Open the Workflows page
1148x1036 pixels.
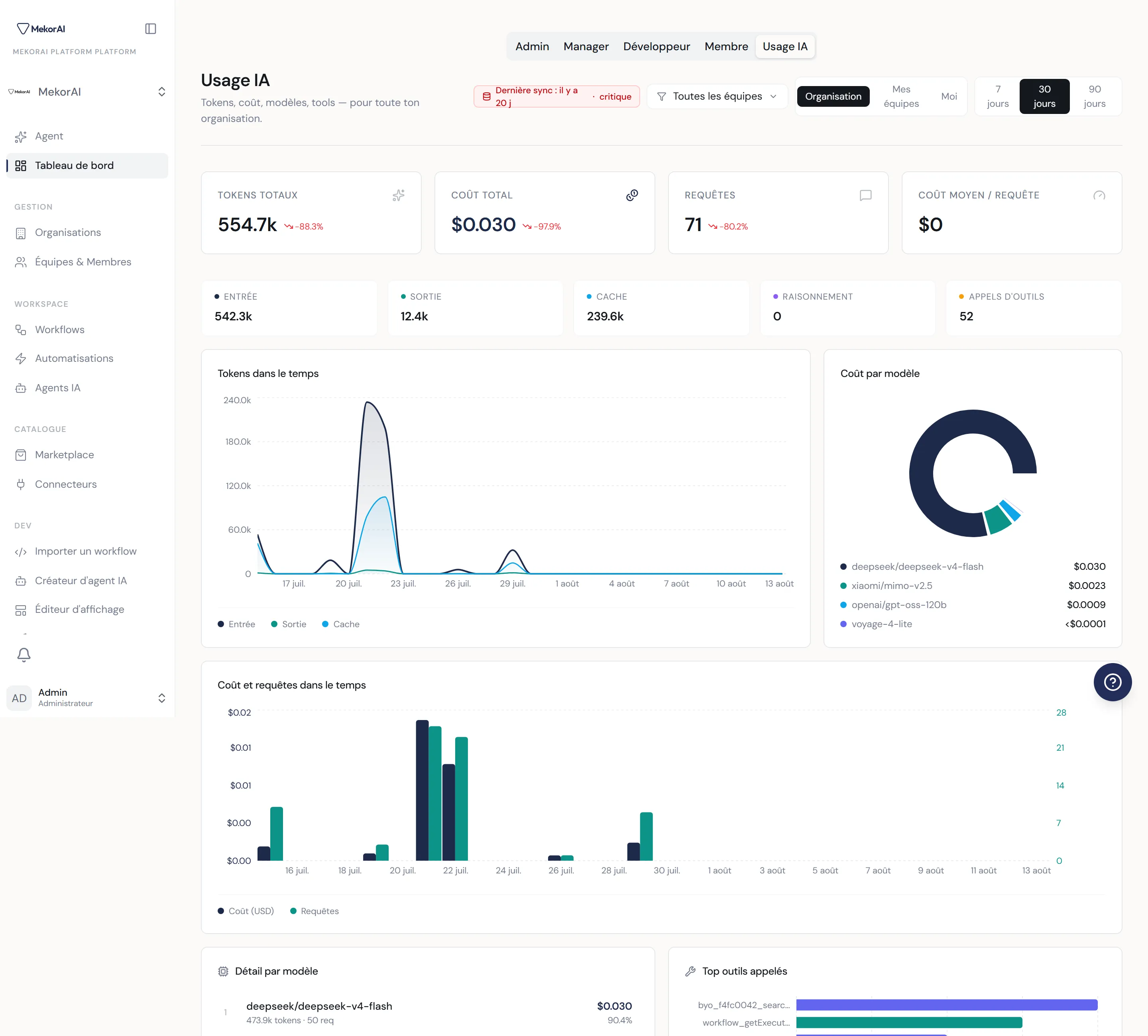click(x=87, y=330)
